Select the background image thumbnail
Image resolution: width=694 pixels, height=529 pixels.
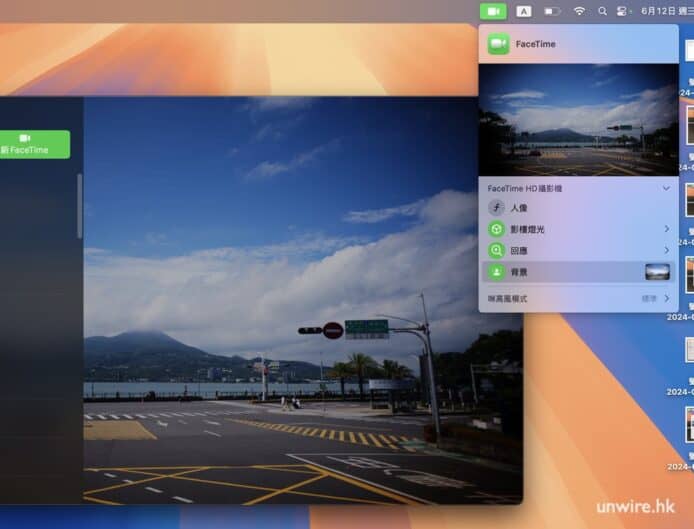[x=657, y=272]
